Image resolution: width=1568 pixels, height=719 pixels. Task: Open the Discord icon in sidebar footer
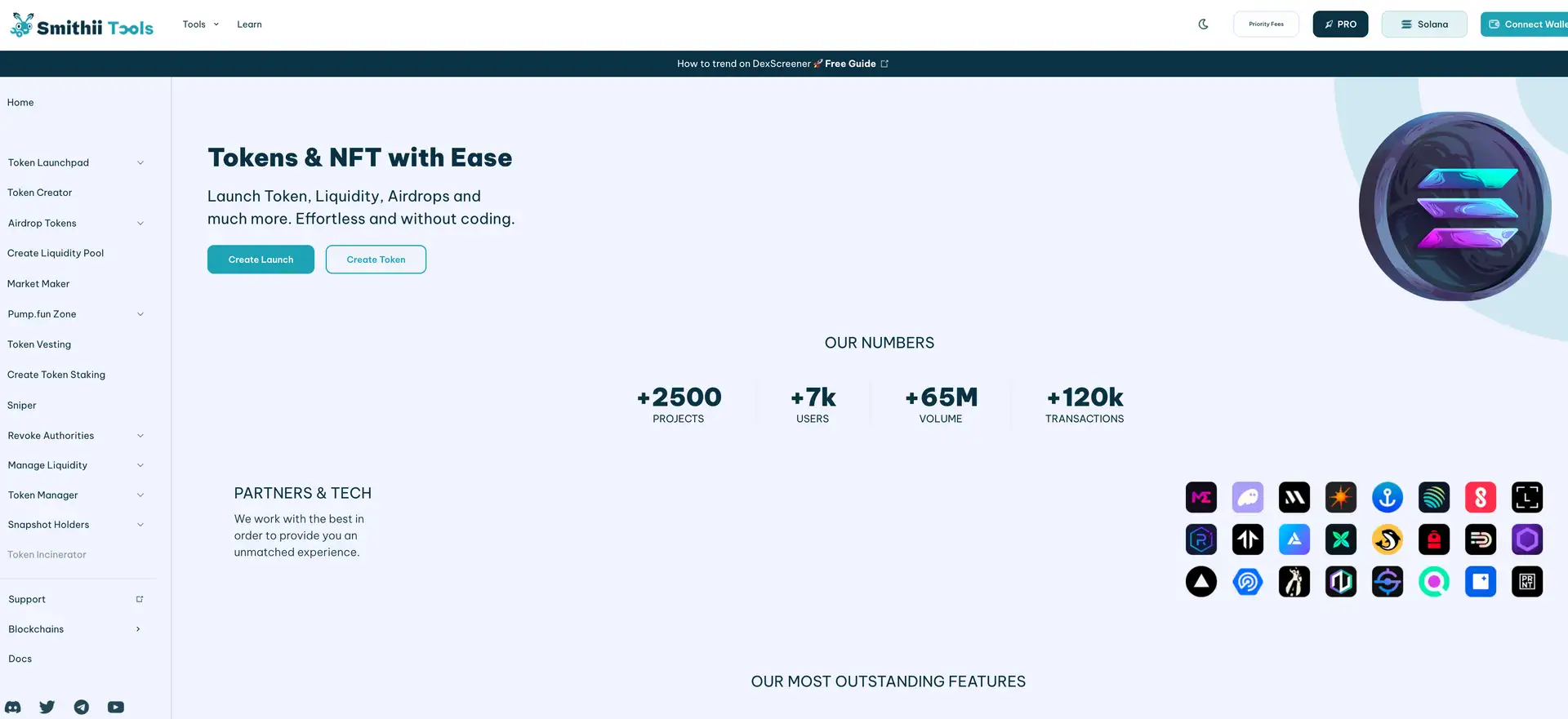click(x=13, y=707)
